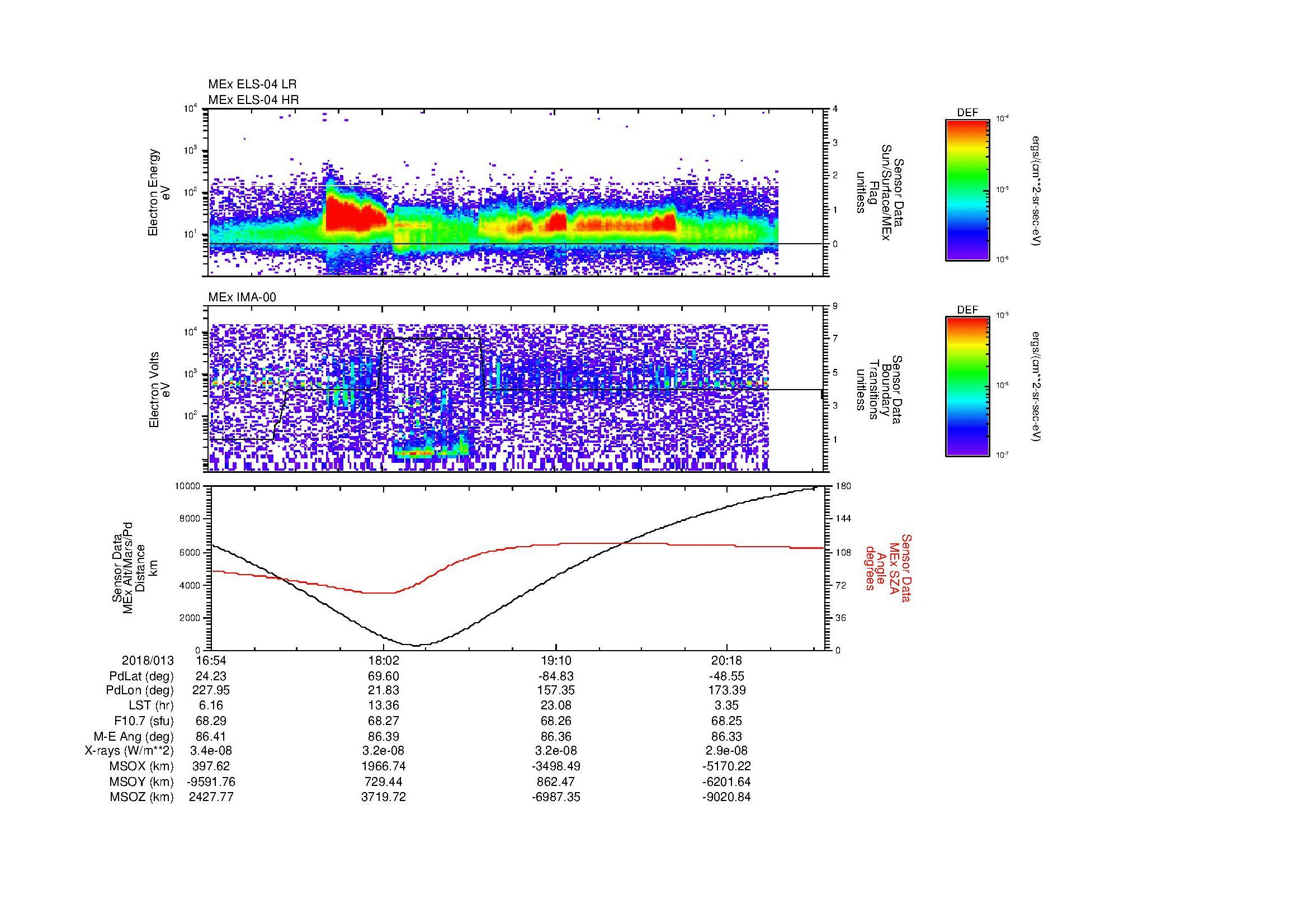The image size is (1308, 924).
Task: Click the PdLon value 227.95
Action: pos(211,690)
